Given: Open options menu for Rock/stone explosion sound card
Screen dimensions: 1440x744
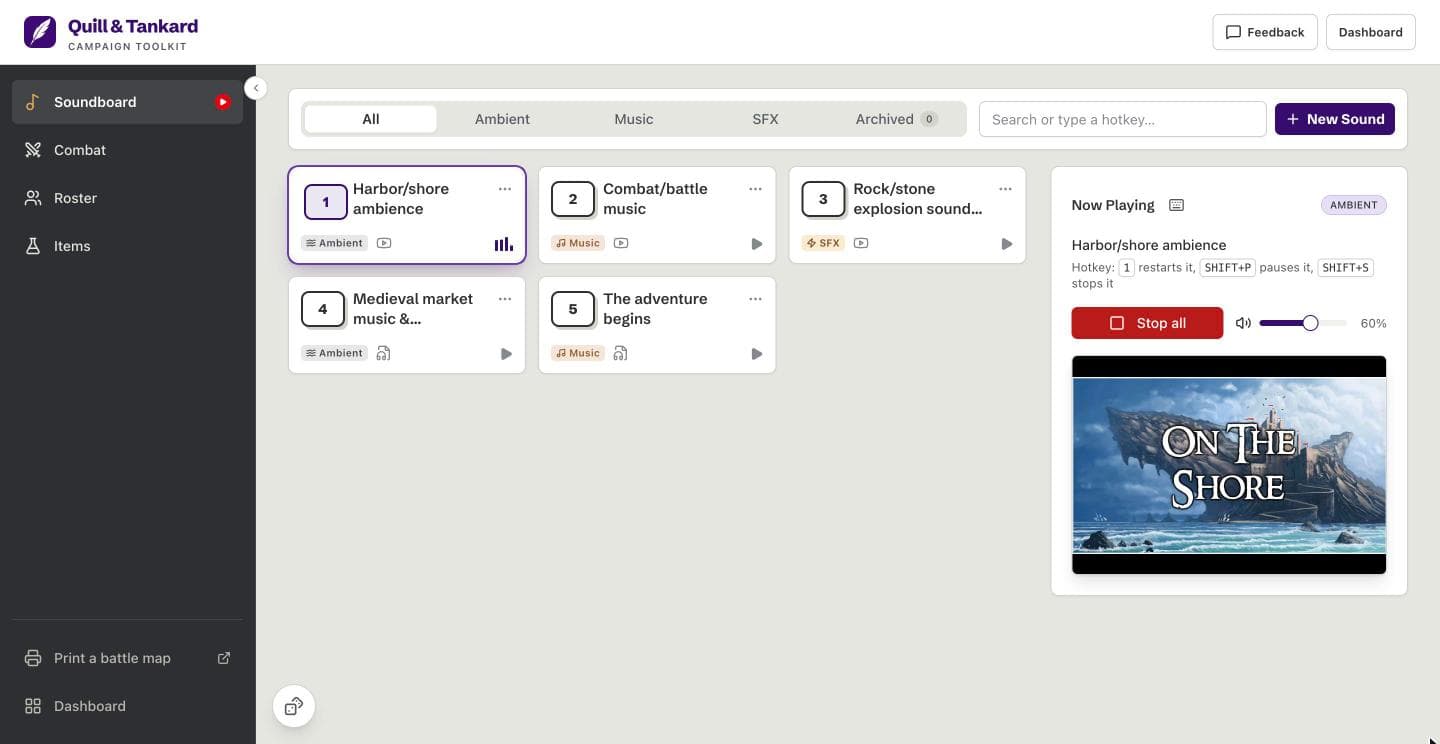Looking at the screenshot, I should (x=1005, y=189).
